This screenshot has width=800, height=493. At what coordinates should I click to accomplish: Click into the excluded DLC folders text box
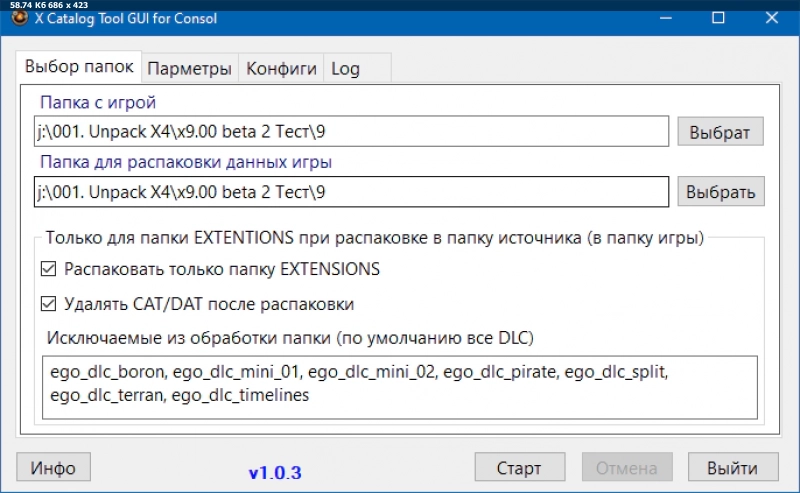(x=398, y=385)
